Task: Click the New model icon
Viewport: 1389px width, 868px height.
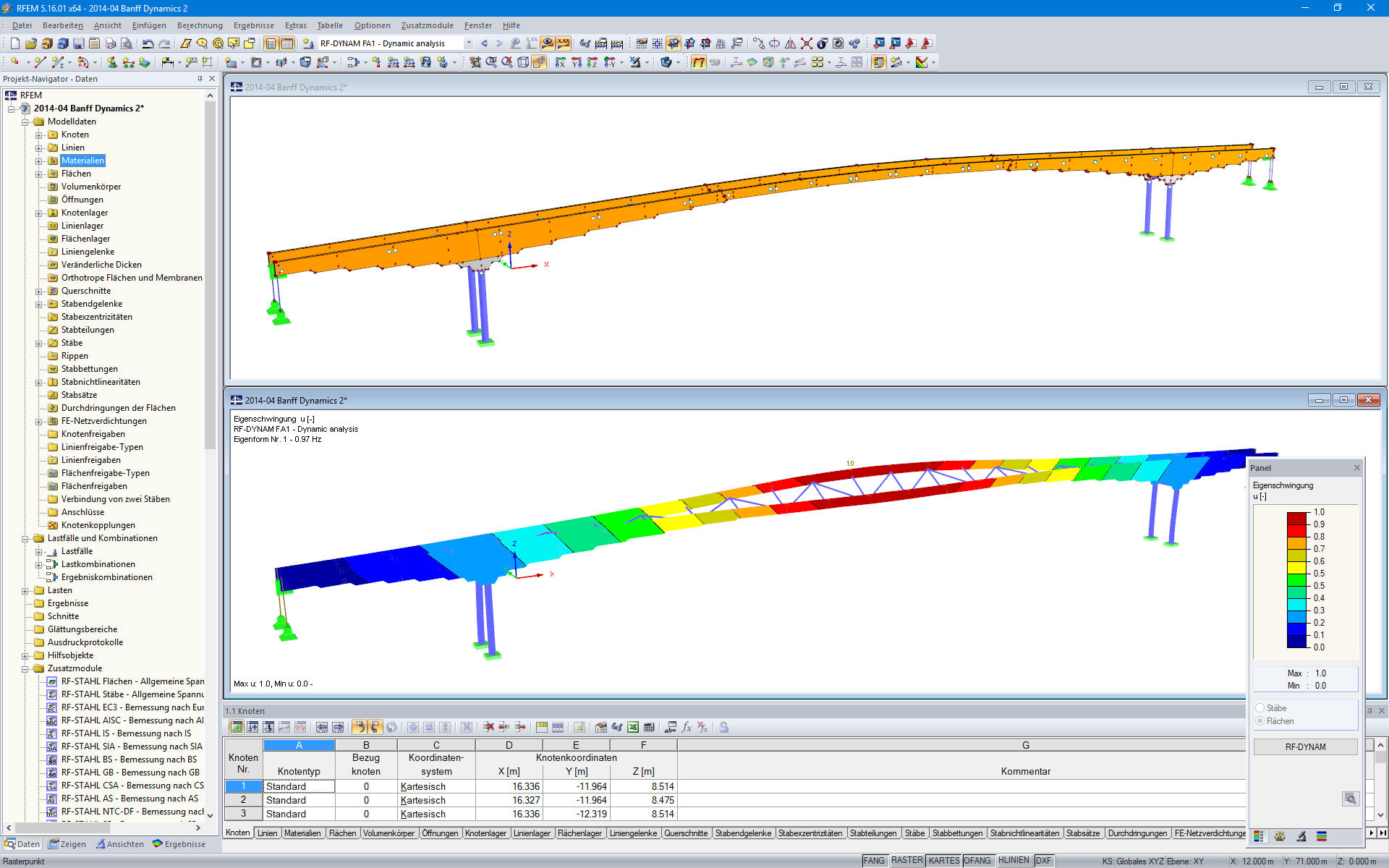Action: pyautogui.click(x=15, y=43)
